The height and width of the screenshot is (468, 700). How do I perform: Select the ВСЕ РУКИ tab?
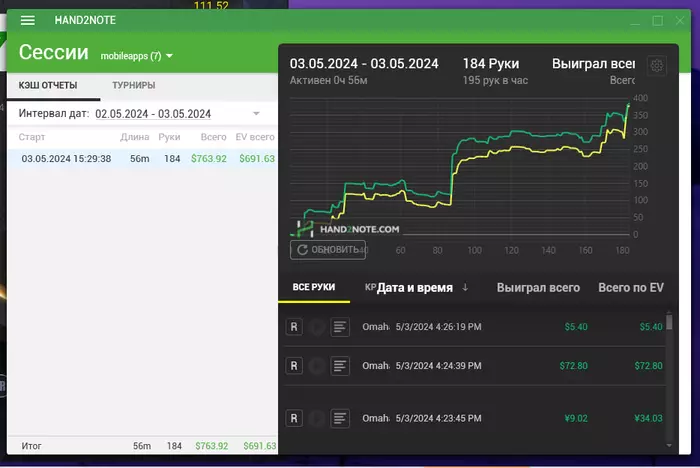tap(314, 287)
